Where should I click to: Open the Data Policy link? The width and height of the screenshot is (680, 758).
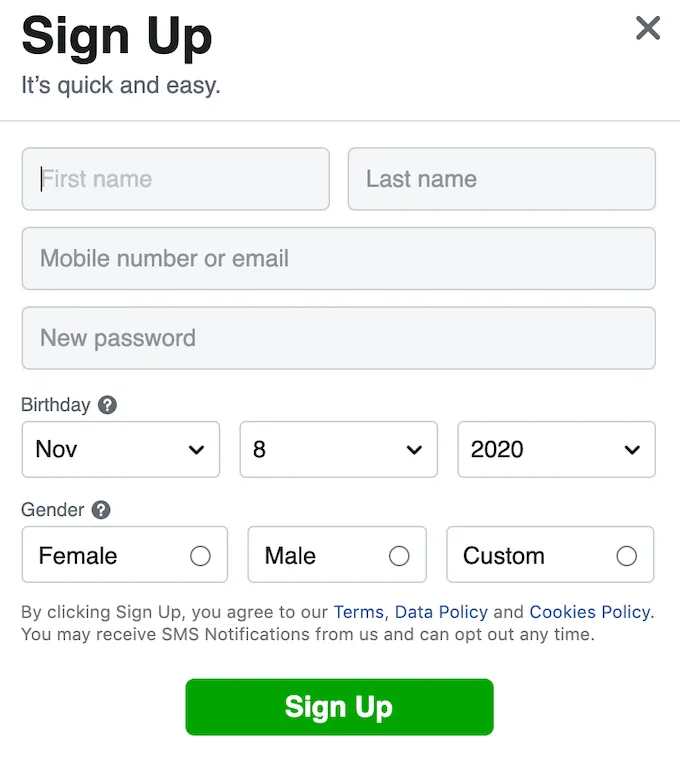tap(441, 612)
